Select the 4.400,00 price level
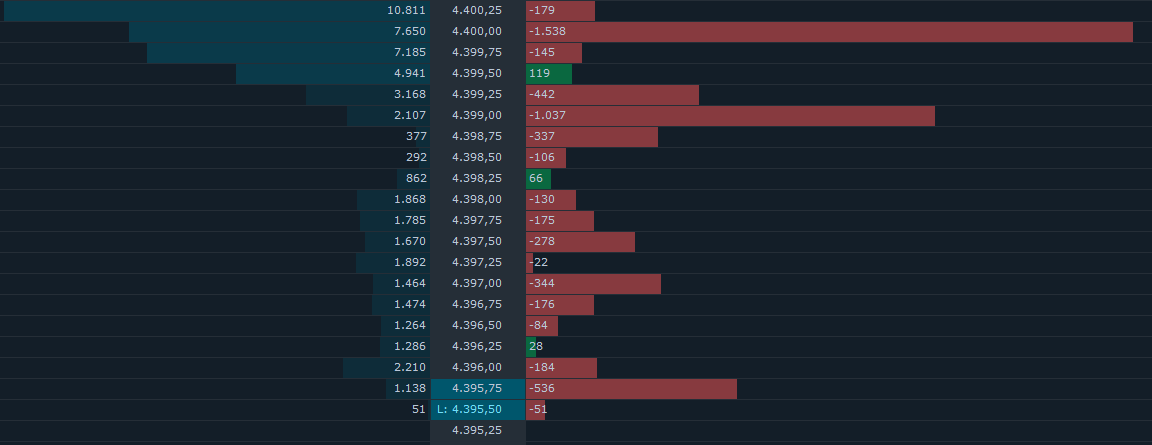 pos(477,31)
